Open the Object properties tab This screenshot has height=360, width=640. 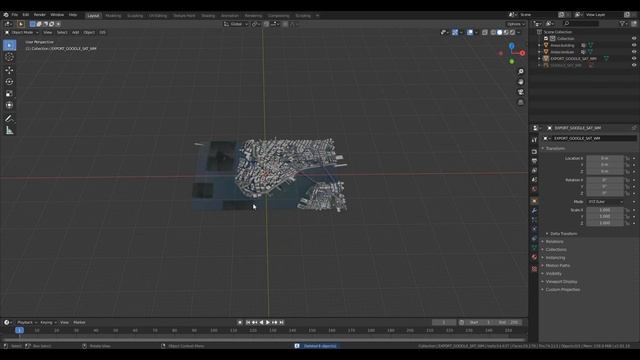tap(534, 201)
